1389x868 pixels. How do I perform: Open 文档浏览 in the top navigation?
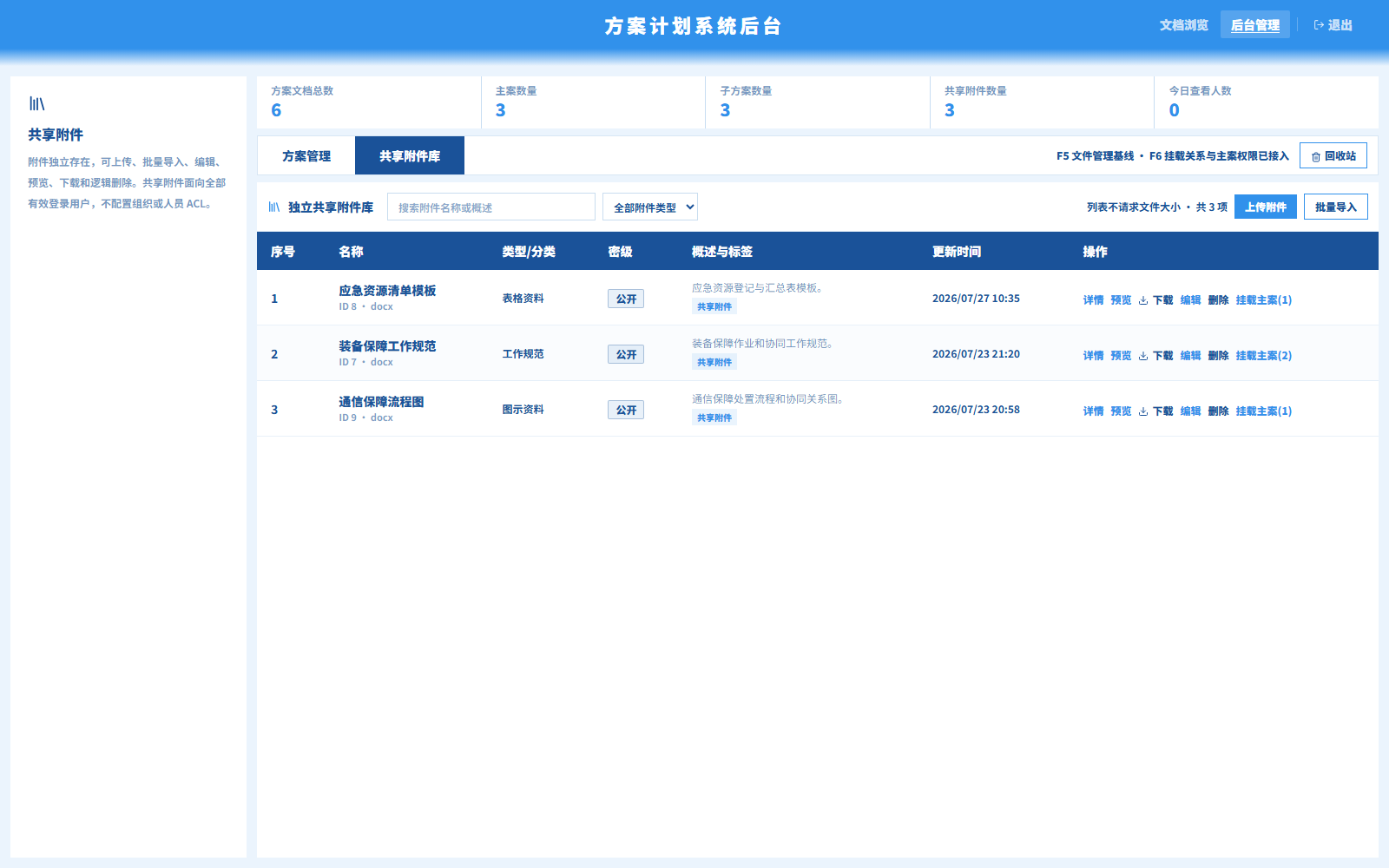[1184, 25]
